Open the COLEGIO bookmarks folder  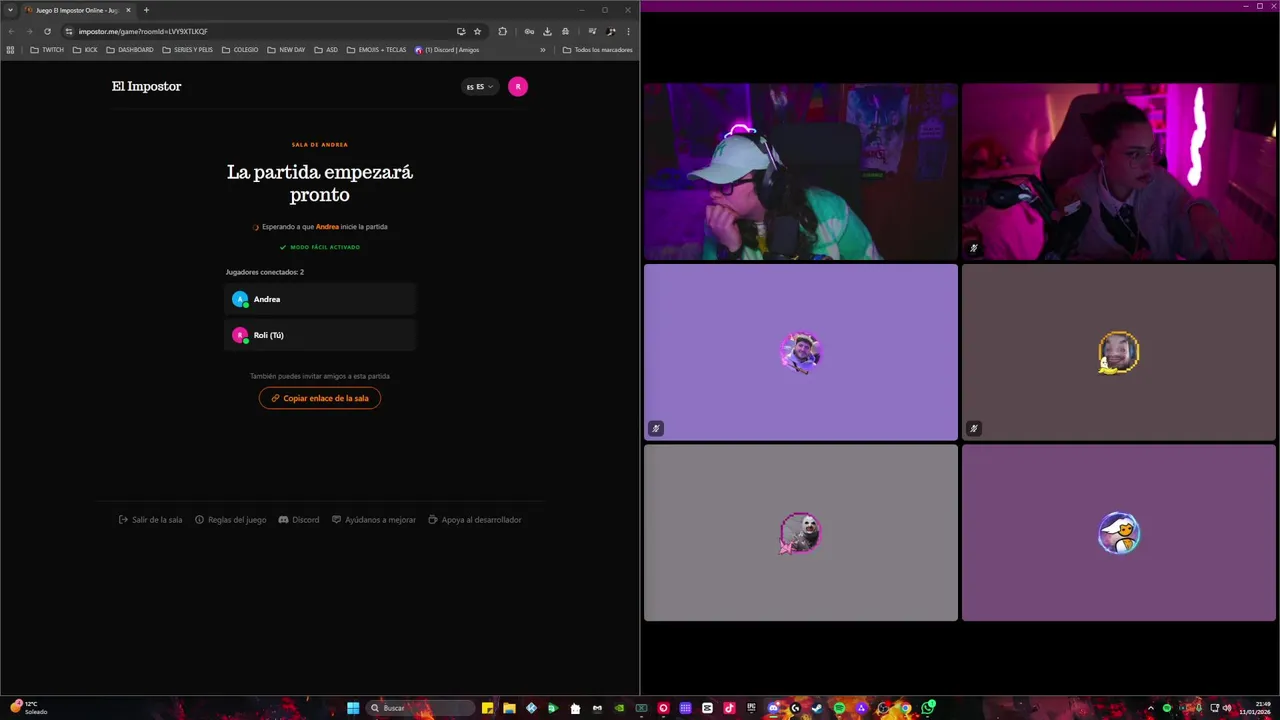click(x=240, y=50)
